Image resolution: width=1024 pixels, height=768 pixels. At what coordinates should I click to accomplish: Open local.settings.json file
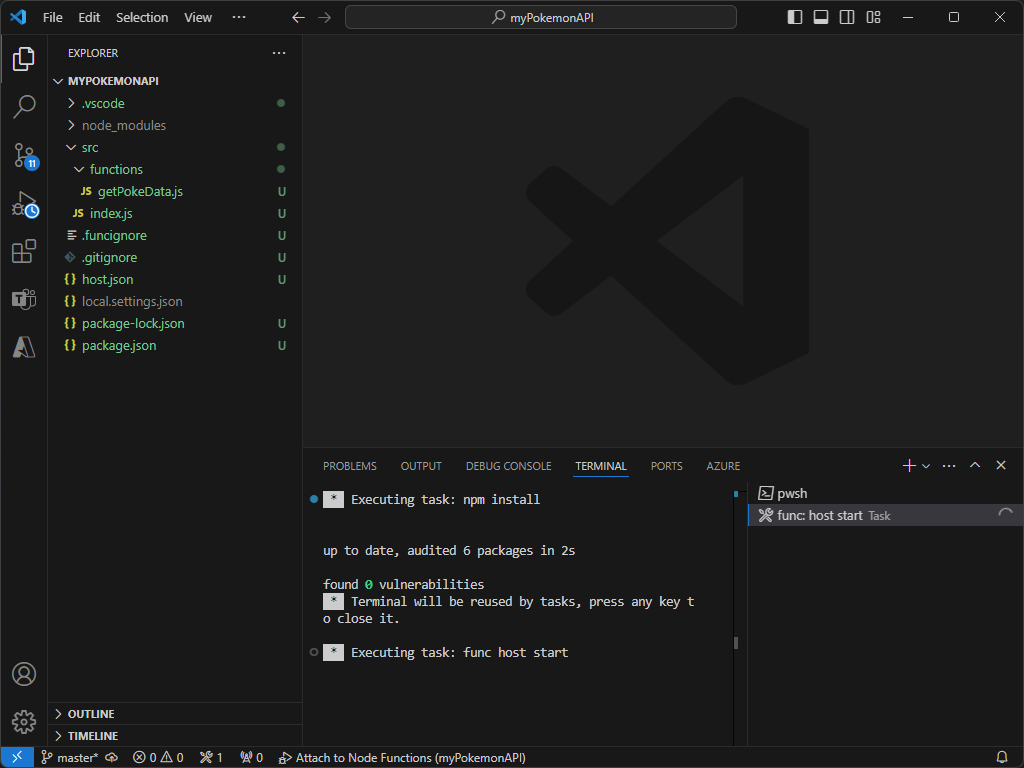click(x=175, y=302)
